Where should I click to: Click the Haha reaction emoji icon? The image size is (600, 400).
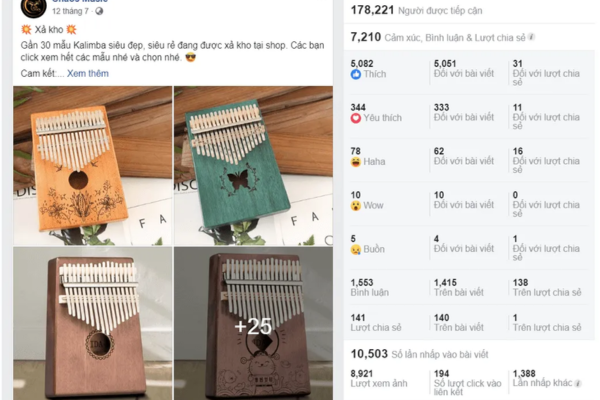(355, 162)
